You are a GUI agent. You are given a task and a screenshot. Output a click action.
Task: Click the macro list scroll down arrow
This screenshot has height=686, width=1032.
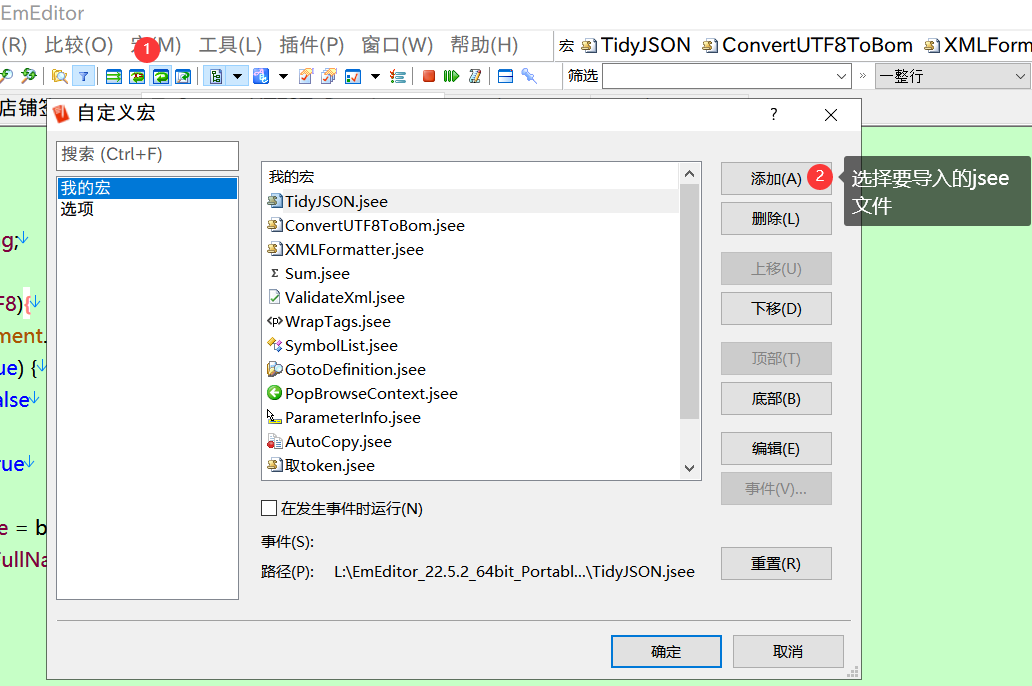click(689, 468)
